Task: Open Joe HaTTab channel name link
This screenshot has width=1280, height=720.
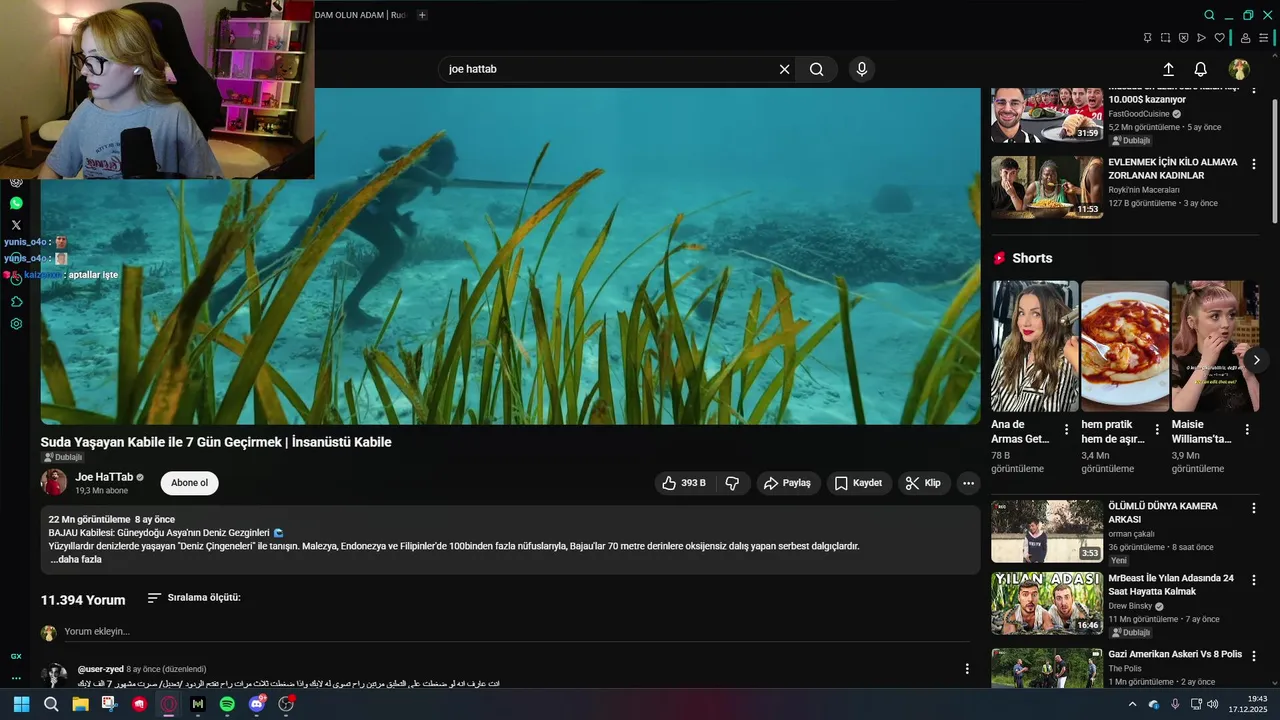Action: tap(104, 477)
